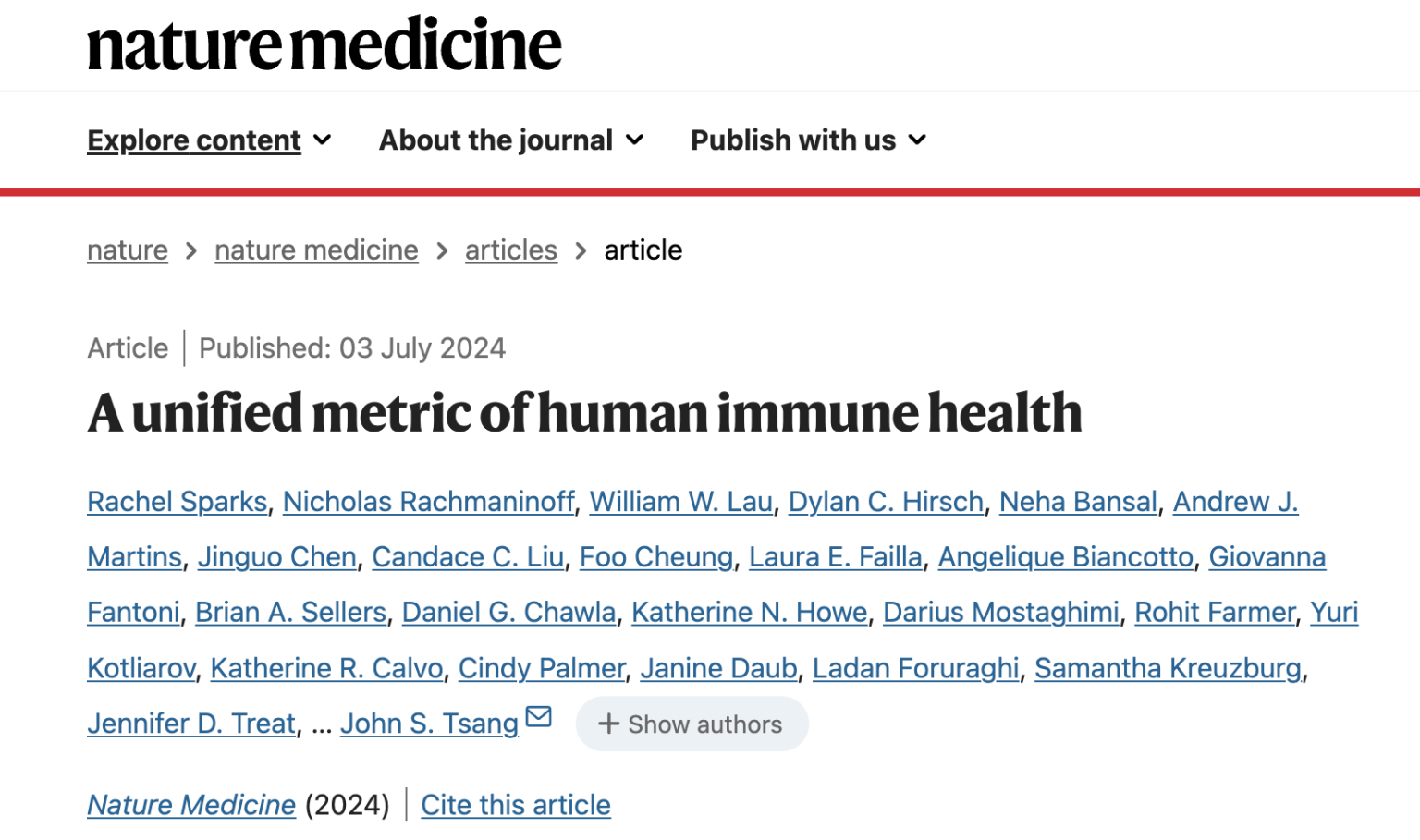The width and height of the screenshot is (1420, 840).
Task: Show all authors via Show authors button
Action: coord(692,724)
